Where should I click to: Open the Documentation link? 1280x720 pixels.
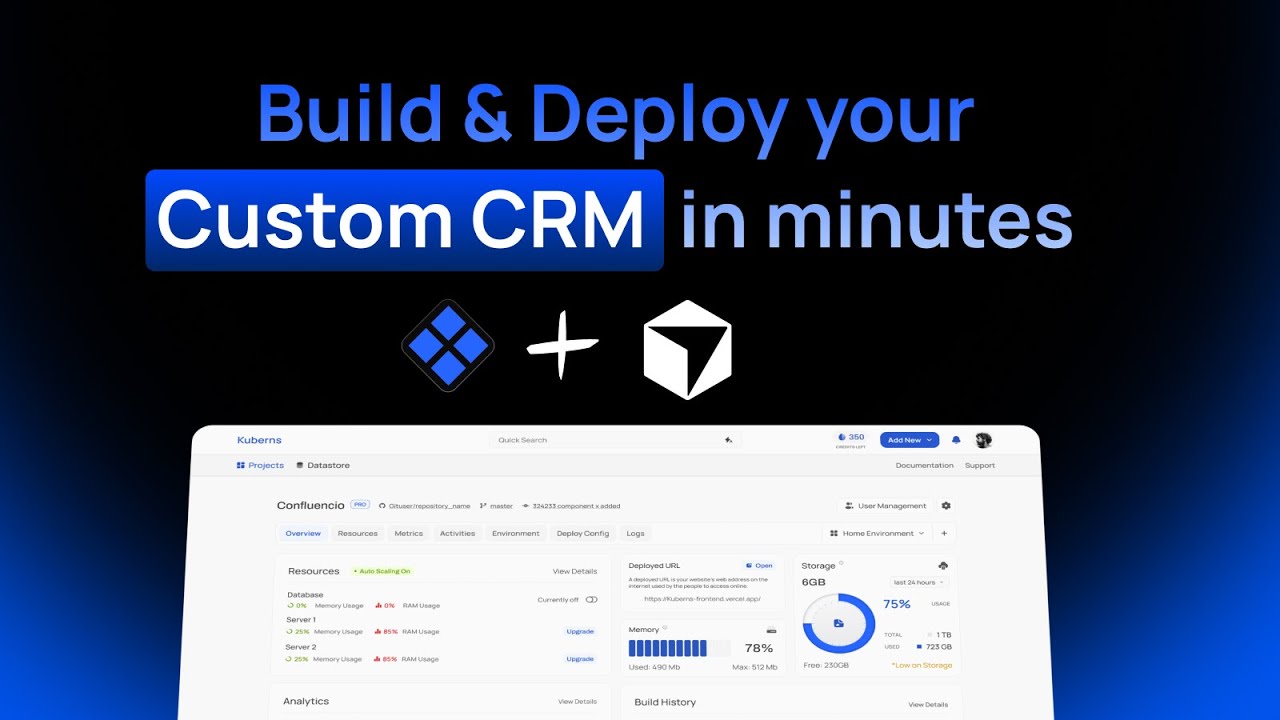[x=924, y=465]
